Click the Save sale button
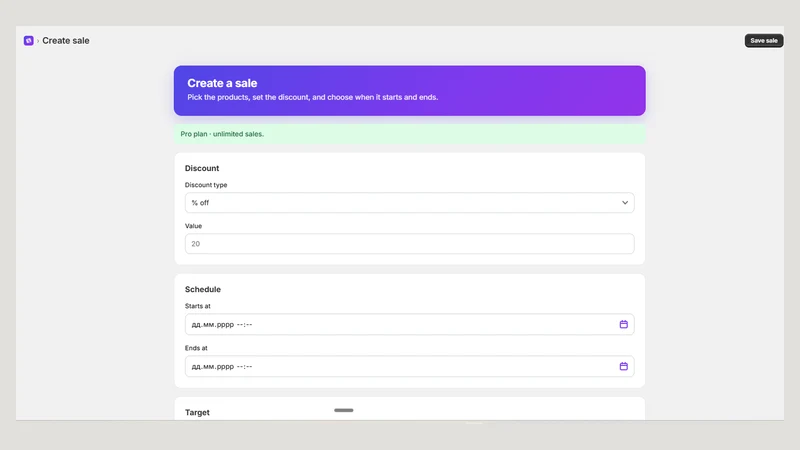 pyautogui.click(x=764, y=41)
